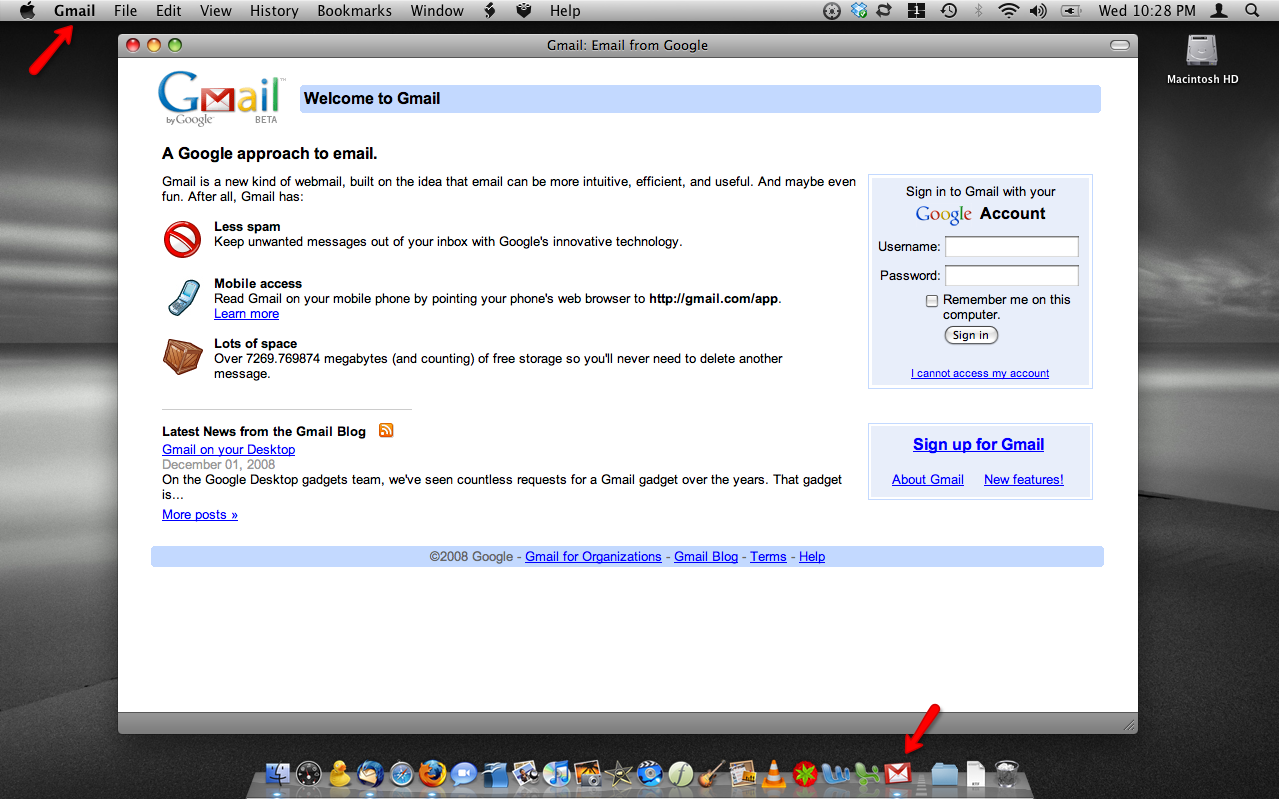Click the Bluetooth menu bar icon

[x=978, y=10]
